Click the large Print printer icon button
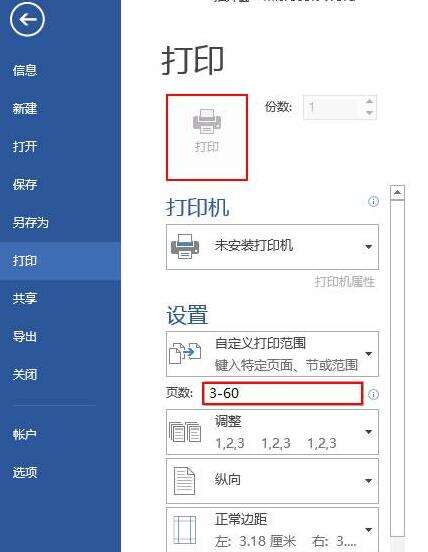This screenshot has width=428, height=552. click(x=207, y=137)
